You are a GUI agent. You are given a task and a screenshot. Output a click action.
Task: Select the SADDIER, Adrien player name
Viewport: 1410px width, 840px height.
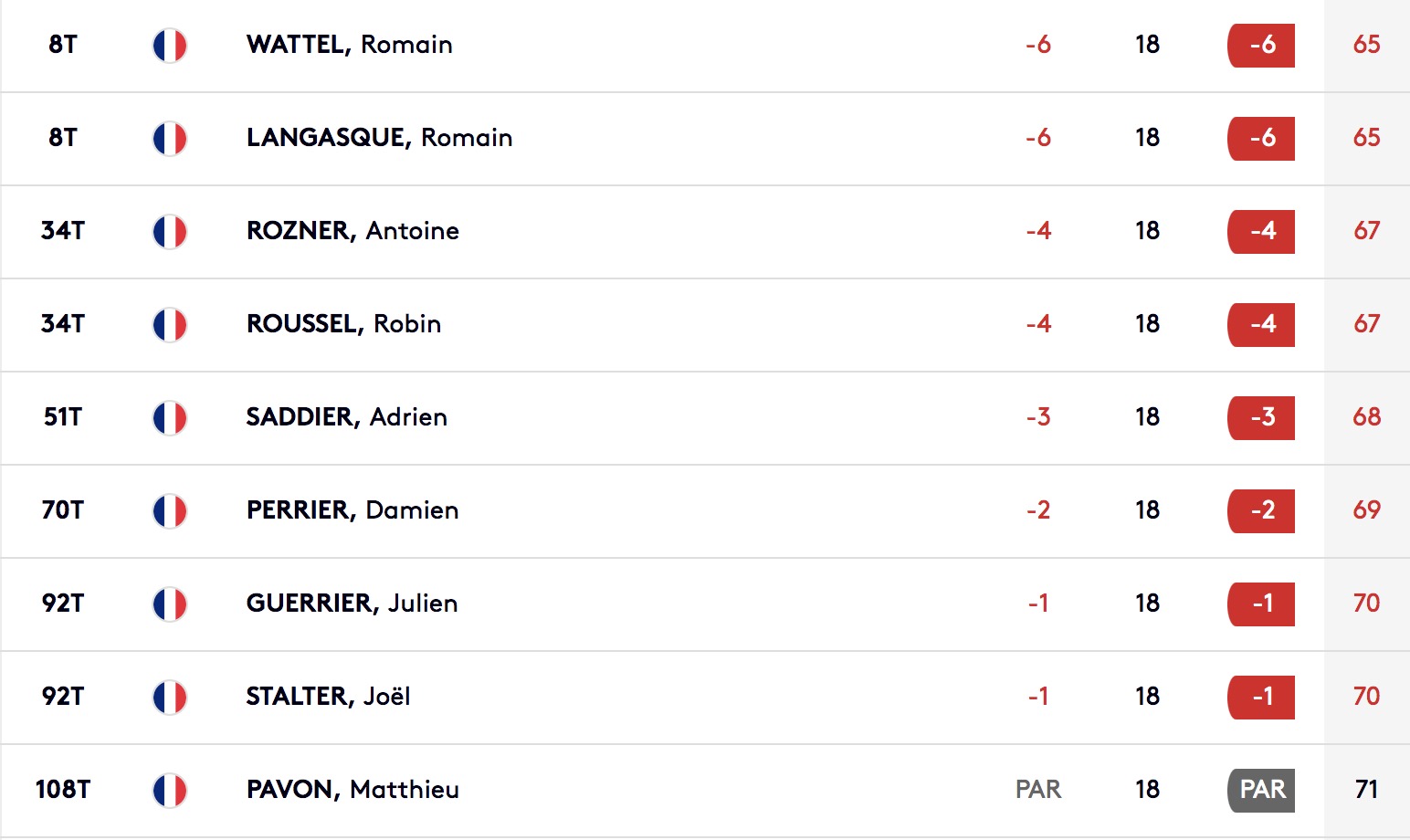346,417
